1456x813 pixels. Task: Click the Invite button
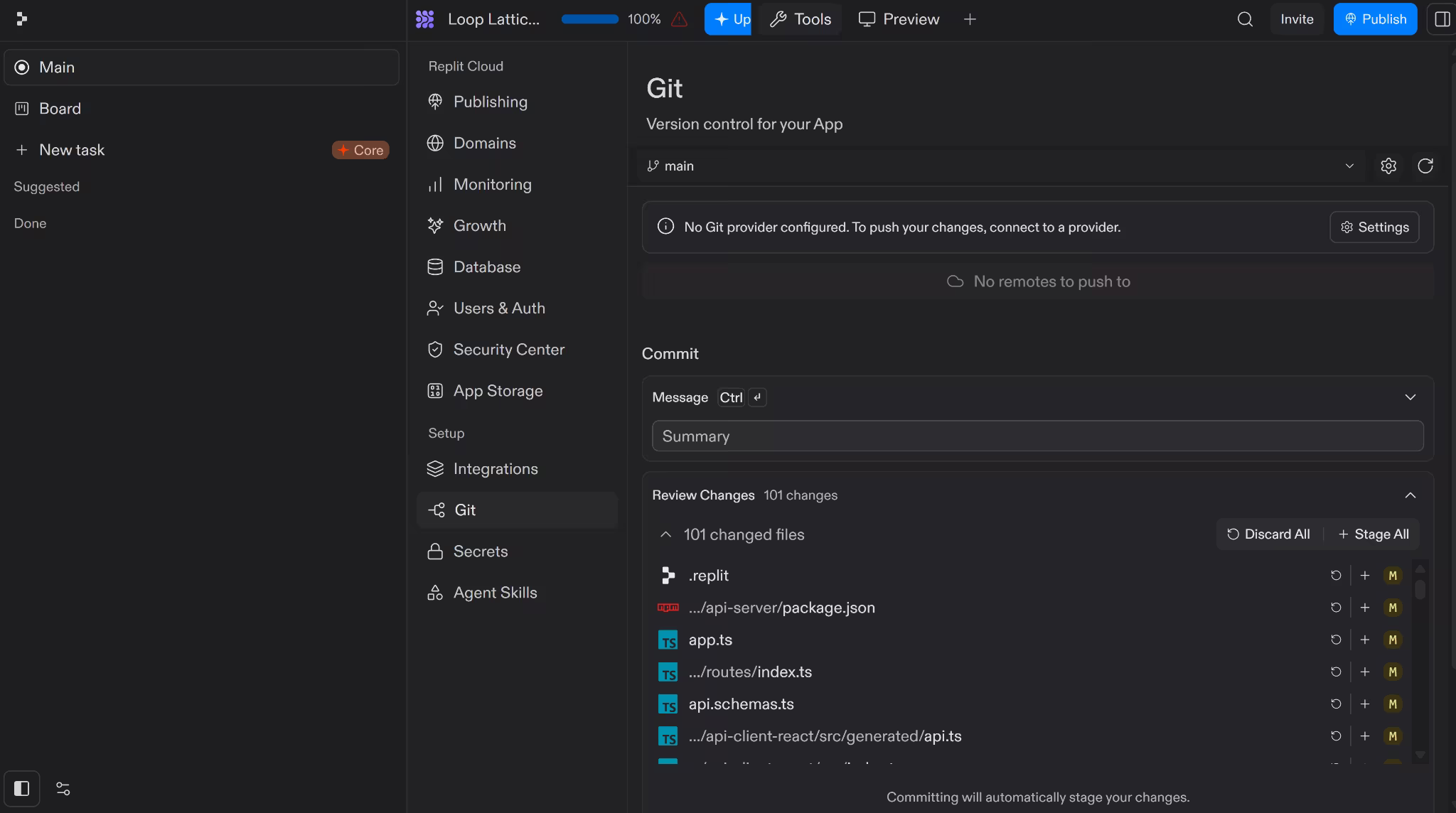[1297, 19]
